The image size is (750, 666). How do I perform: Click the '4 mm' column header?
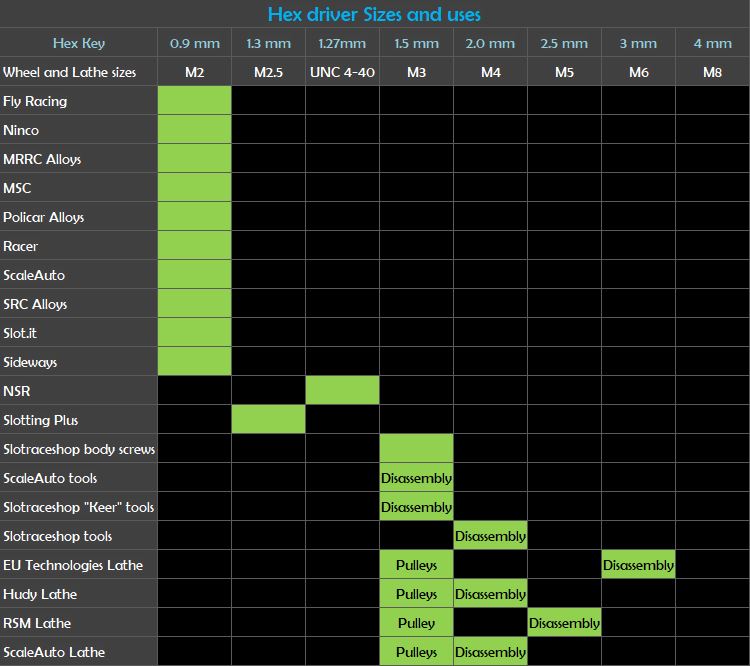712,44
